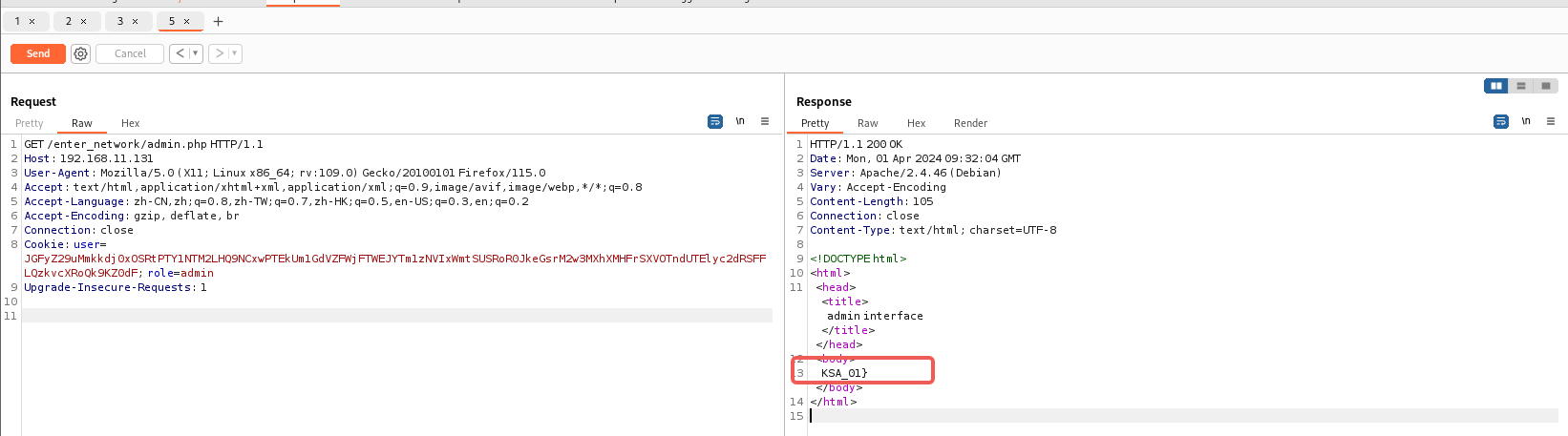
Task: Expand the back history dropdown arrow
Action: 196,53
